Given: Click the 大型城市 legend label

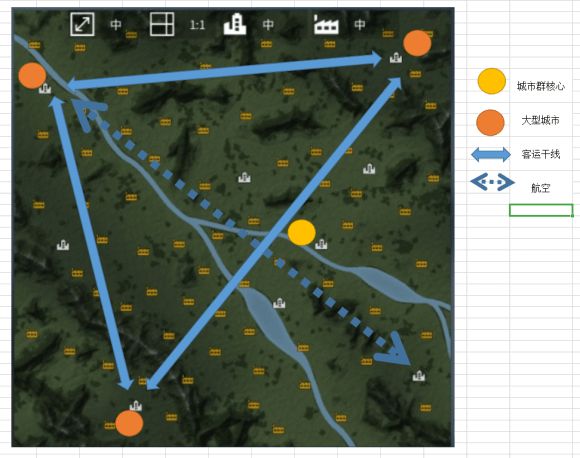Looking at the screenshot, I should coord(540,120).
